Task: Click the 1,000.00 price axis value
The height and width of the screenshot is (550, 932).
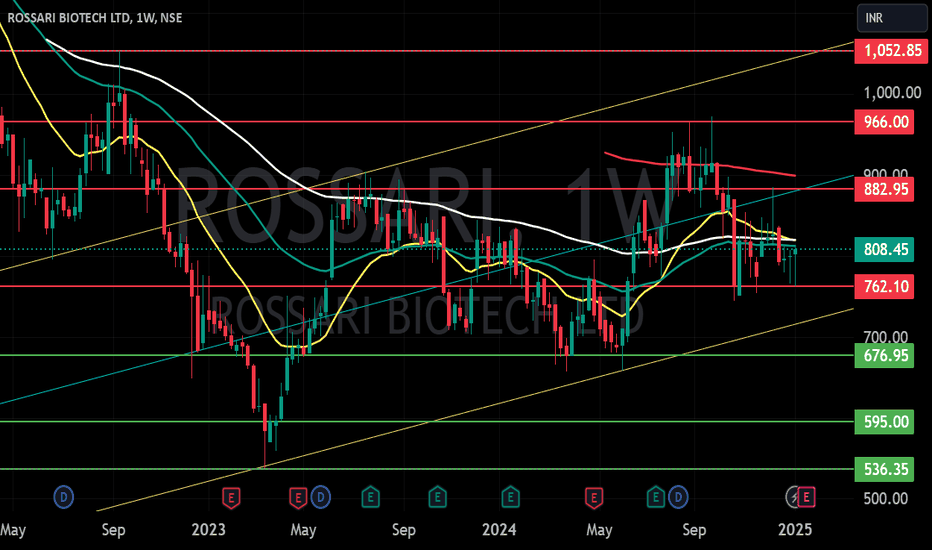Action: pos(892,93)
